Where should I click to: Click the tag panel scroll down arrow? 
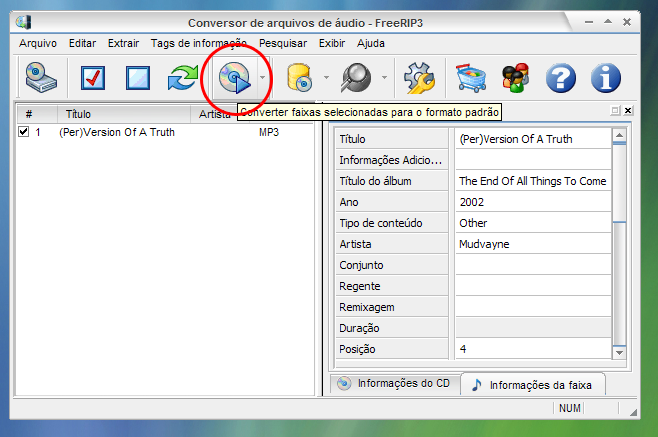point(619,353)
